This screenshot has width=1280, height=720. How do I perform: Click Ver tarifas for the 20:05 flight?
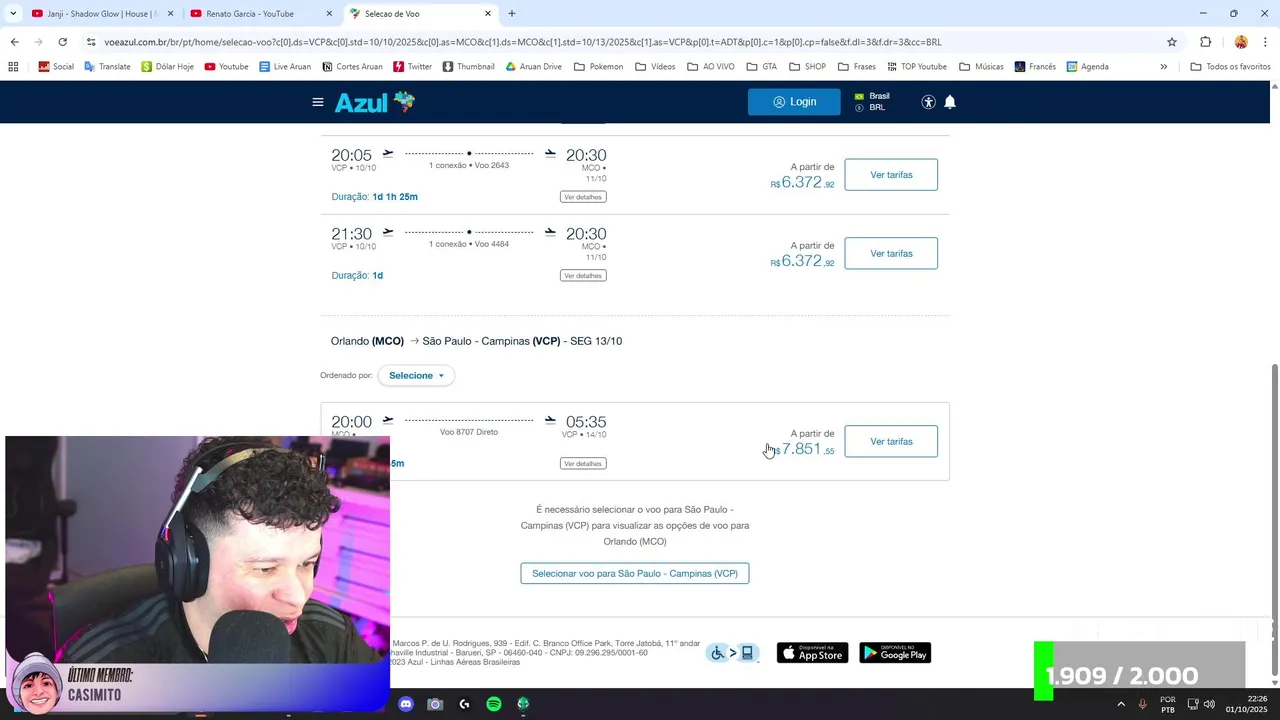891,175
